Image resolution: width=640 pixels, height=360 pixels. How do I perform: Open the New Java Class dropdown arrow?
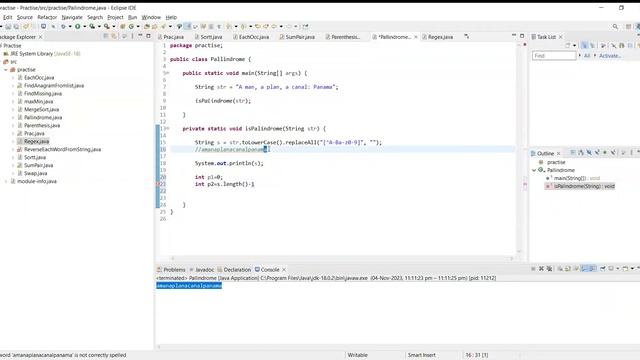coord(138,27)
